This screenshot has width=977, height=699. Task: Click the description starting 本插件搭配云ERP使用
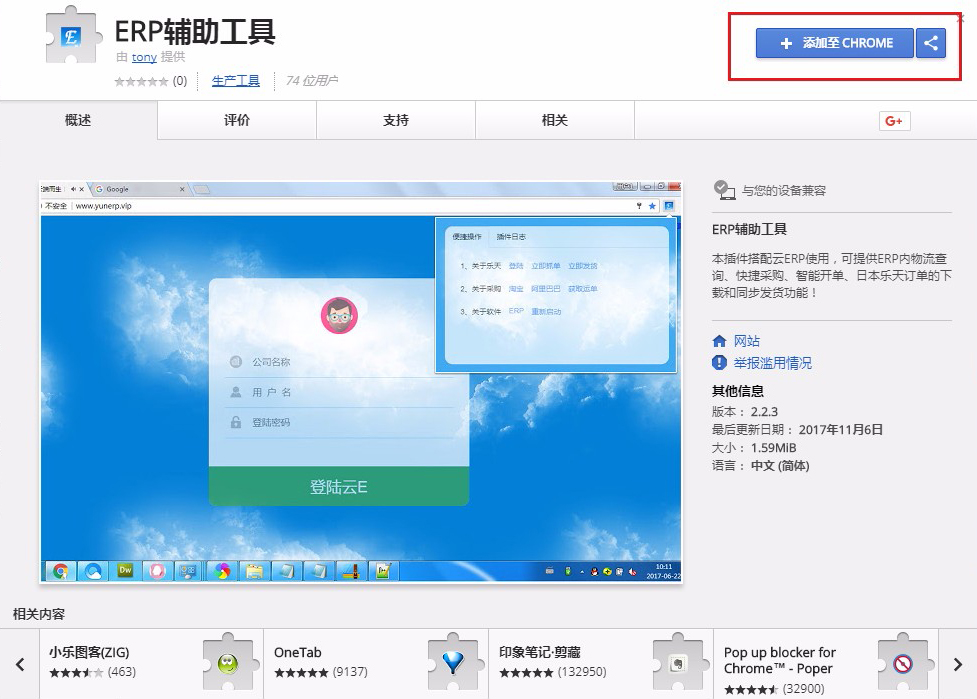832,275
